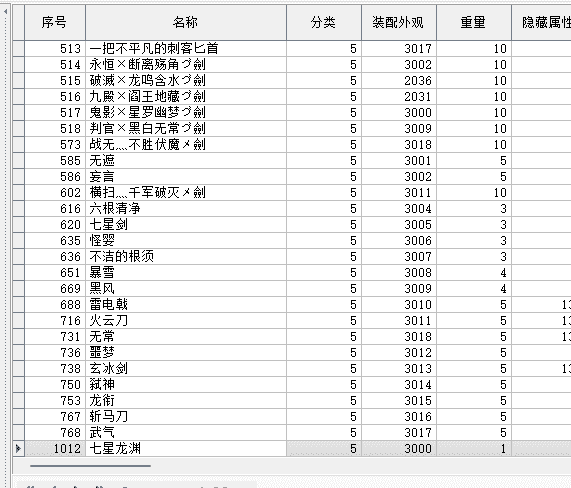The height and width of the screenshot is (488, 571).
Task: Select cell 一把不平凡的刺客匕首
Action: click(186, 48)
